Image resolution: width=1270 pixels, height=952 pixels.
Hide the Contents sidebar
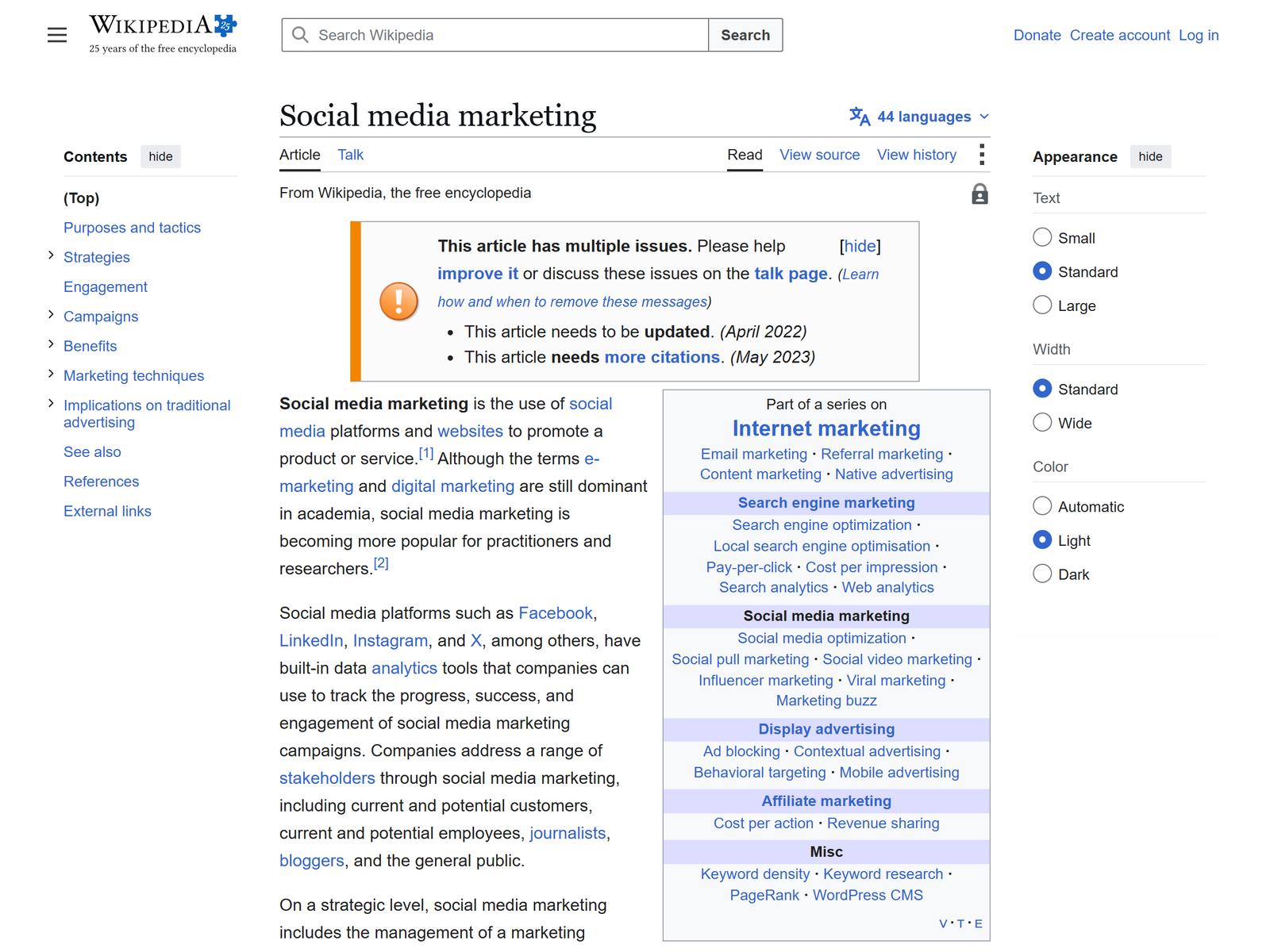[160, 156]
